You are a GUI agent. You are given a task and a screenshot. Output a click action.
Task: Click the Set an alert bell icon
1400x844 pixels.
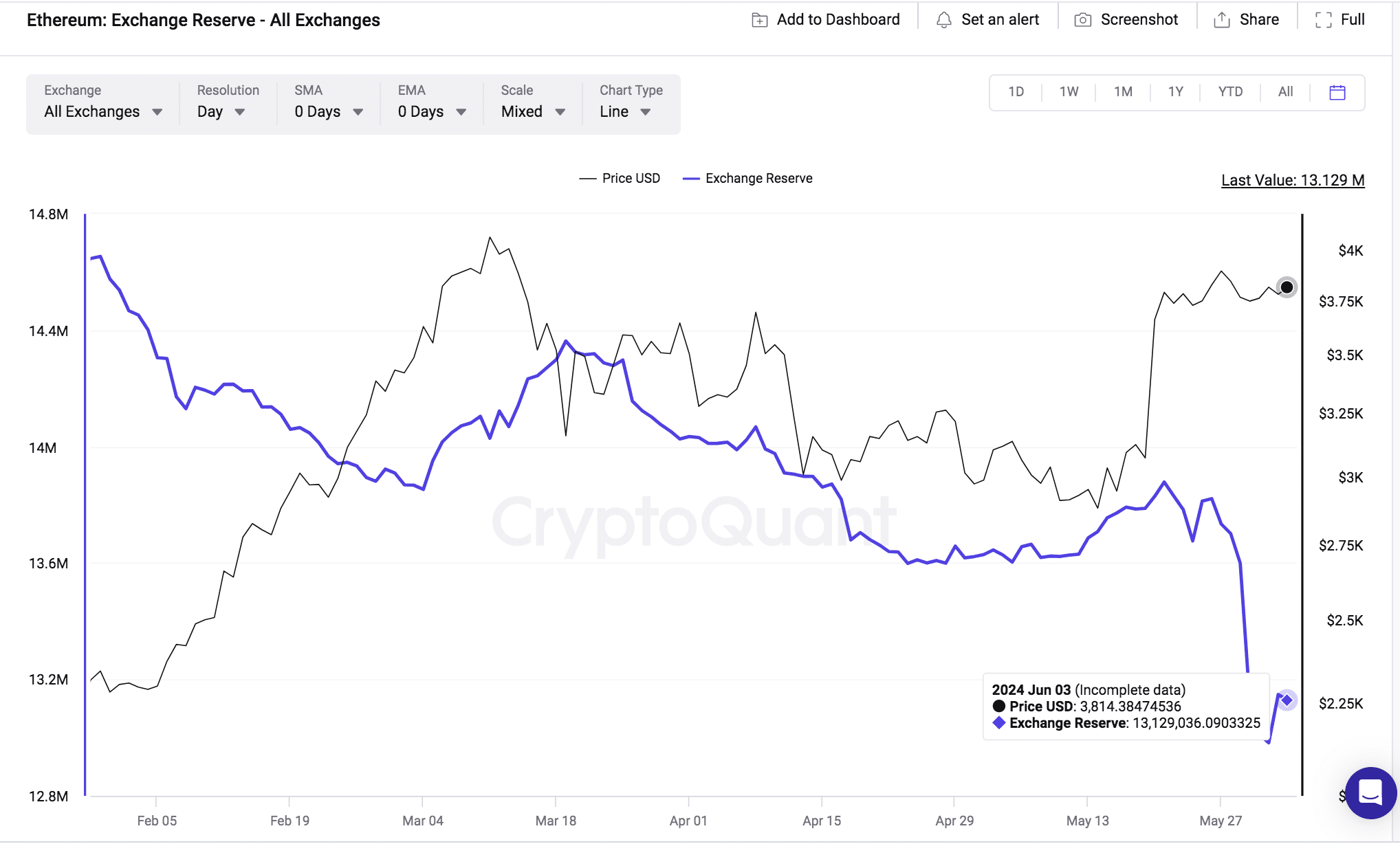click(941, 18)
